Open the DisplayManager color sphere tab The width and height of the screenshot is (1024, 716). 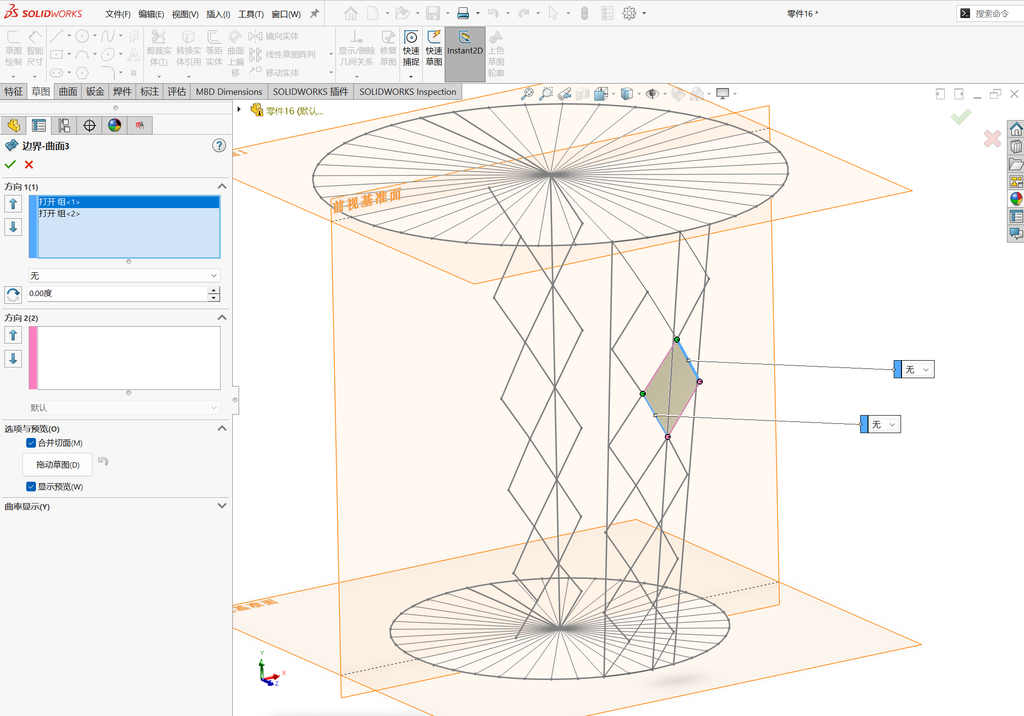tap(115, 125)
